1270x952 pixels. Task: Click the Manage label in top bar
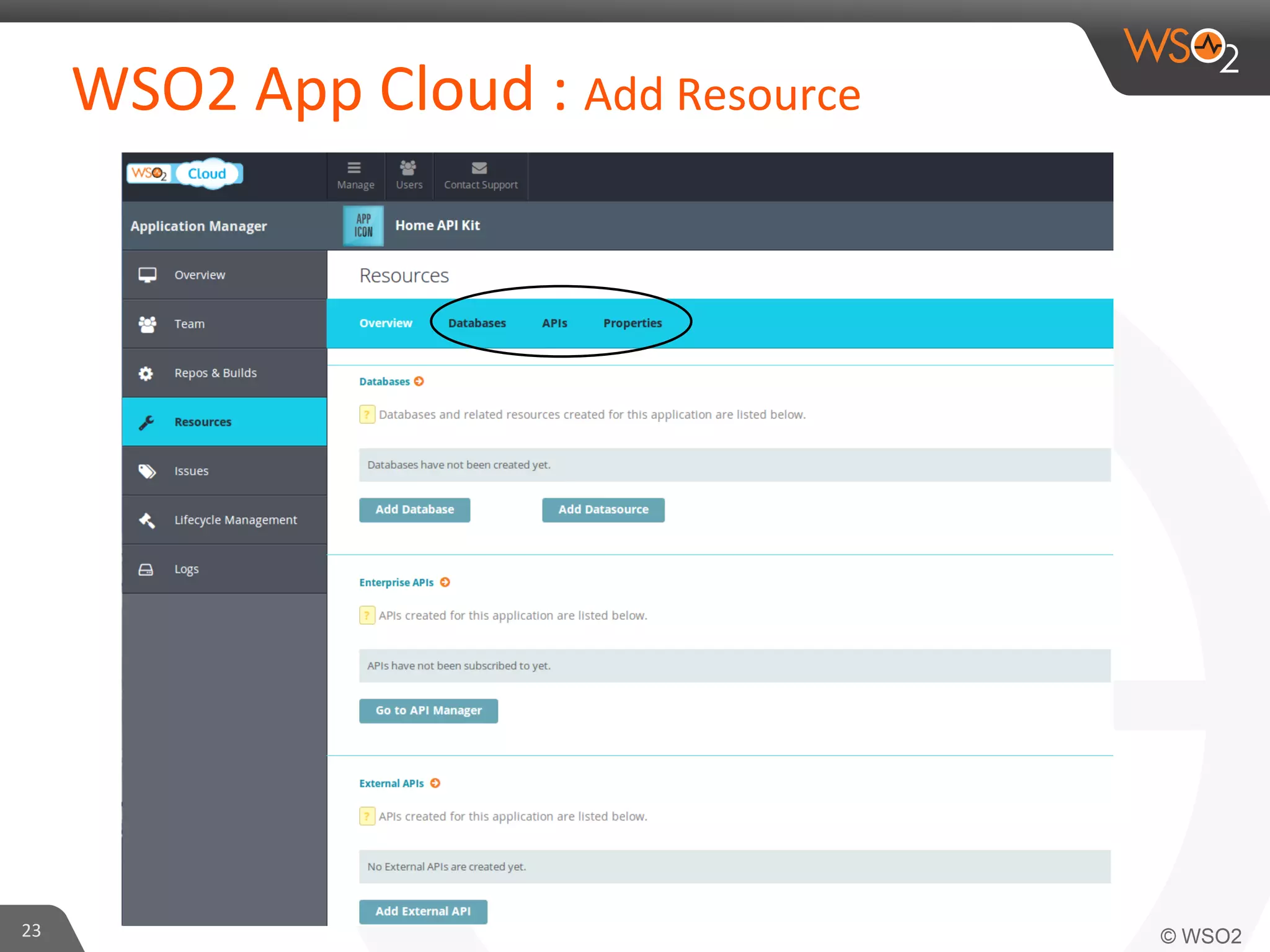(x=355, y=185)
